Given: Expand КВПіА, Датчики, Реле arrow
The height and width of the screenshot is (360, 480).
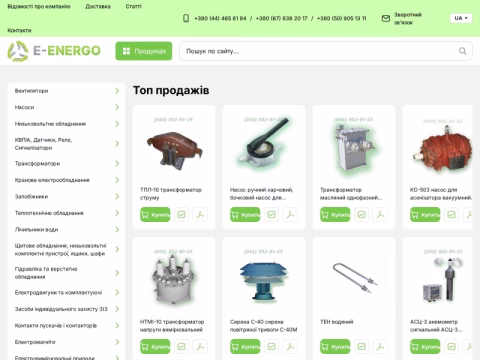Looking at the screenshot, I should click(x=117, y=144).
